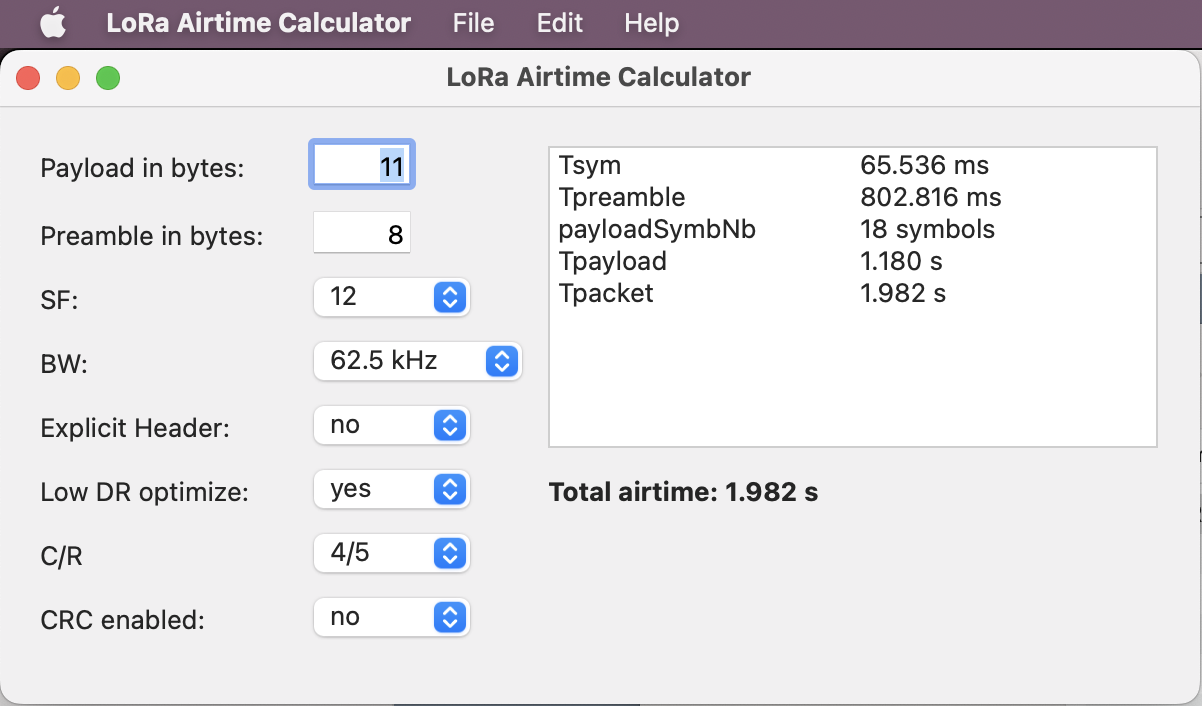Image resolution: width=1202 pixels, height=706 pixels.
Task: Close the window with the red button
Action: [28, 77]
